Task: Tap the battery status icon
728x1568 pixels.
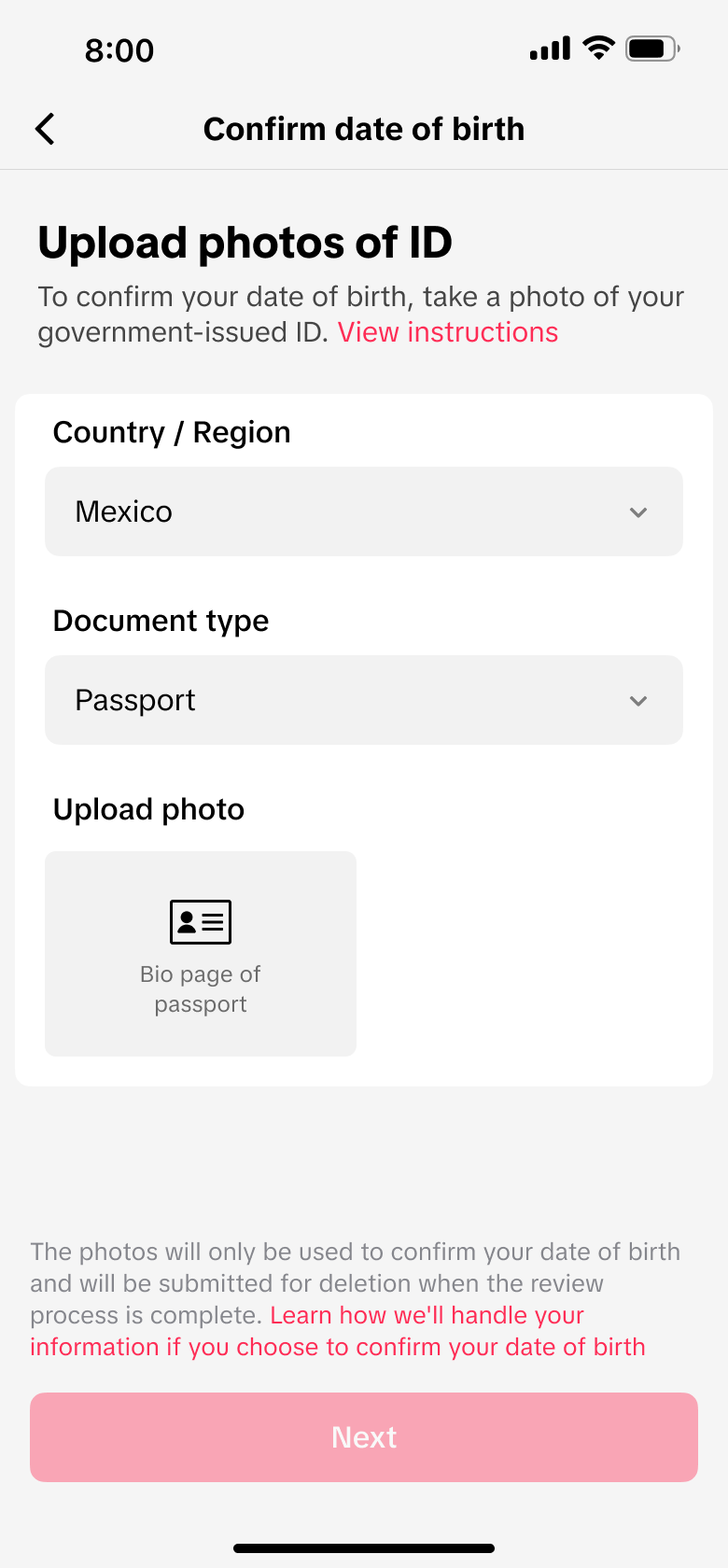Action: point(652,49)
